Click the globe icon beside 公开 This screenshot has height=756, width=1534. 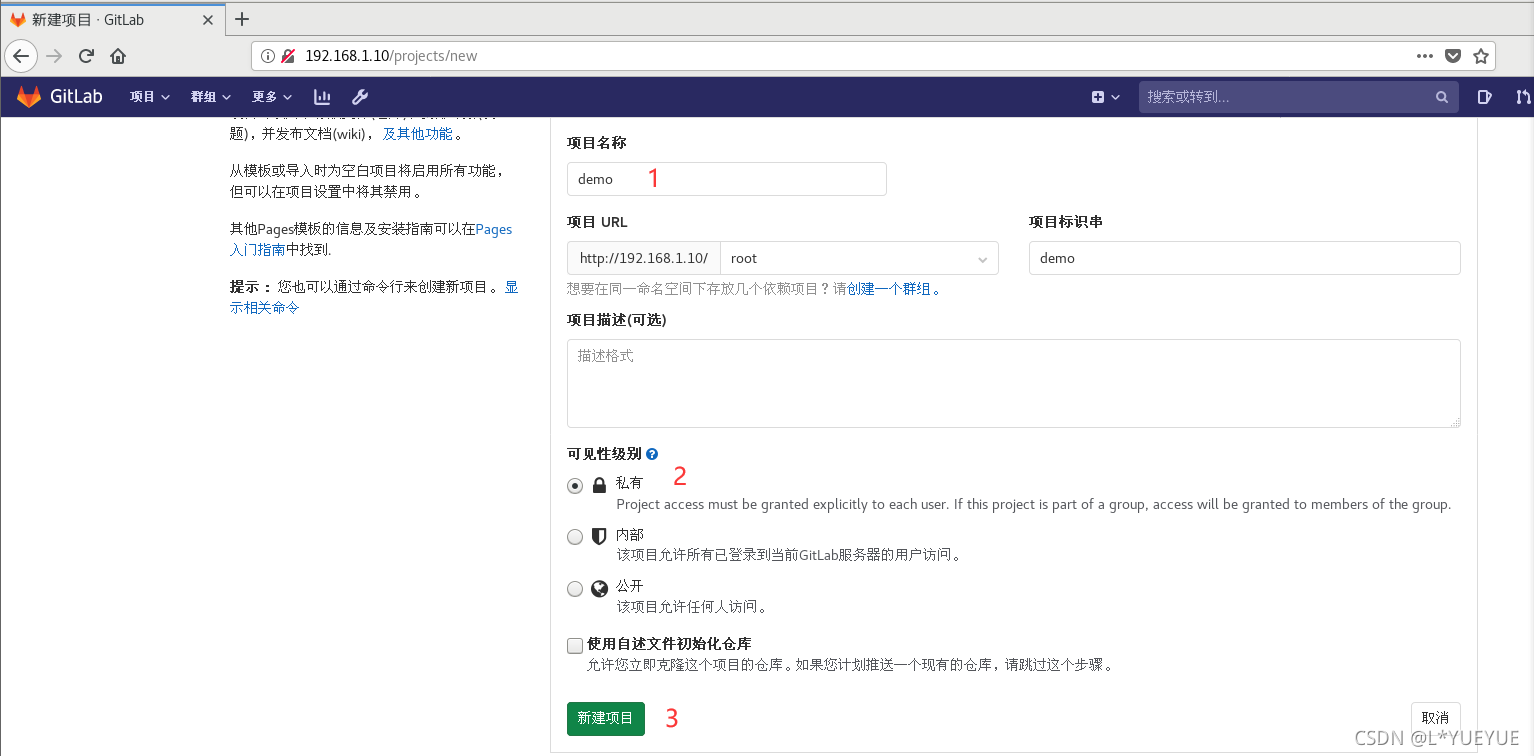tap(599, 588)
